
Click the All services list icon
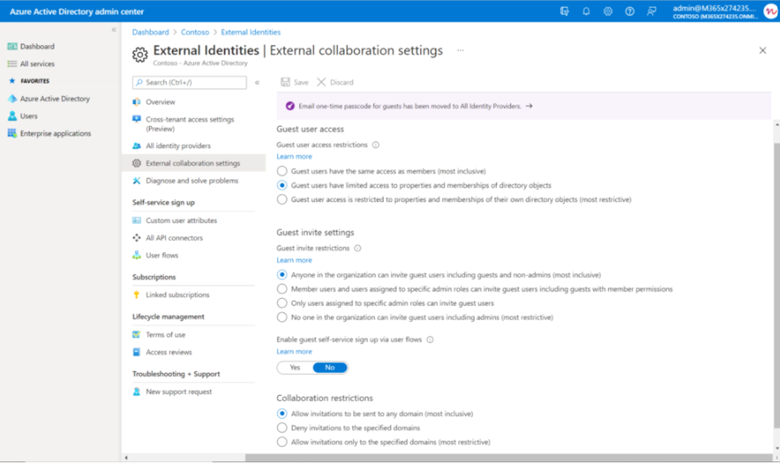pyautogui.click(x=12, y=64)
